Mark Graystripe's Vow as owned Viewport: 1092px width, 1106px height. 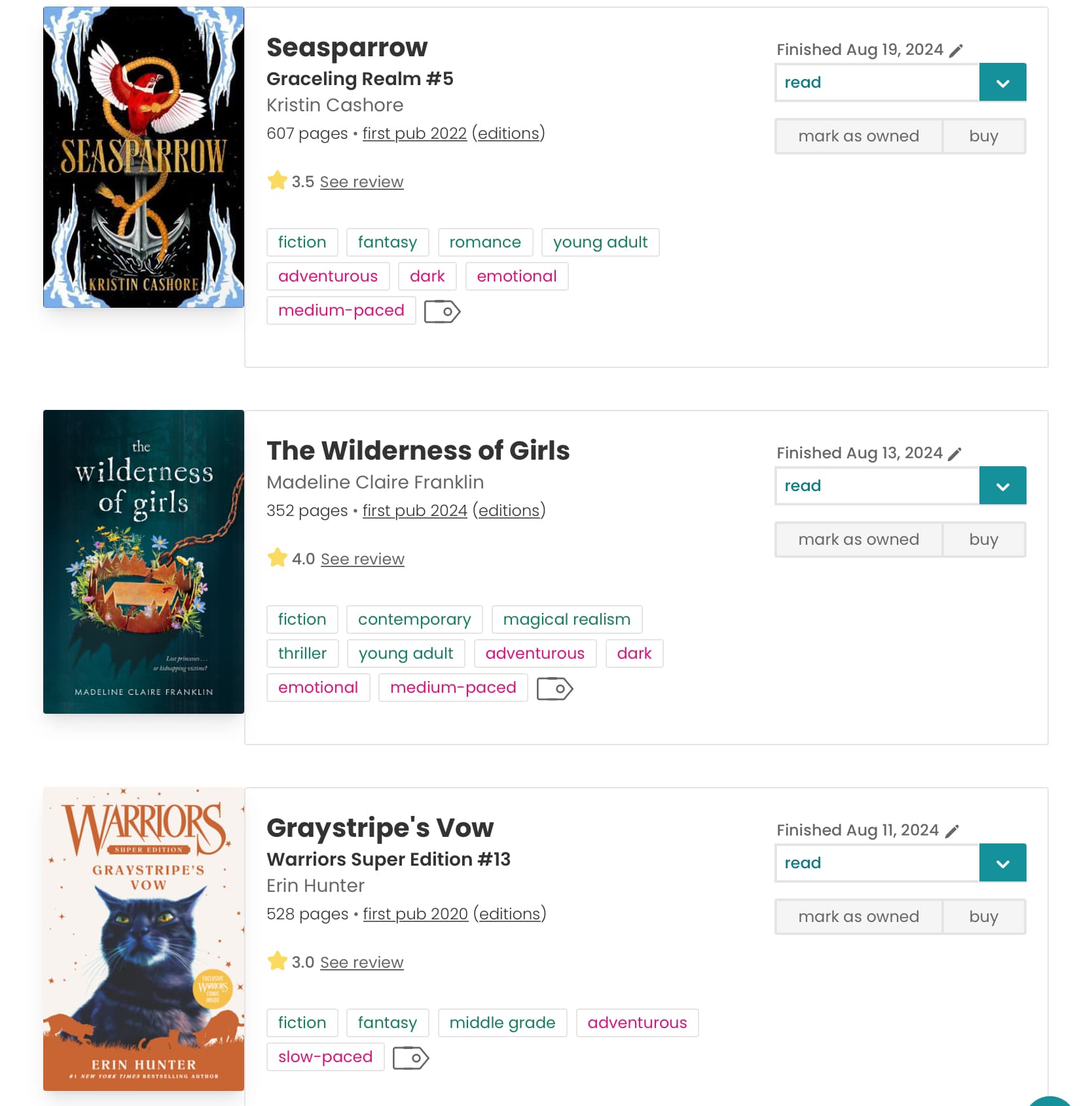(x=858, y=917)
